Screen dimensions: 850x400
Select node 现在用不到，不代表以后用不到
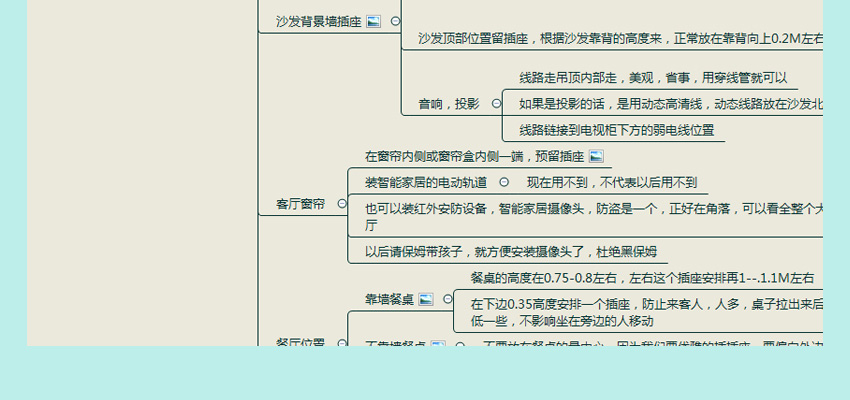point(612,183)
